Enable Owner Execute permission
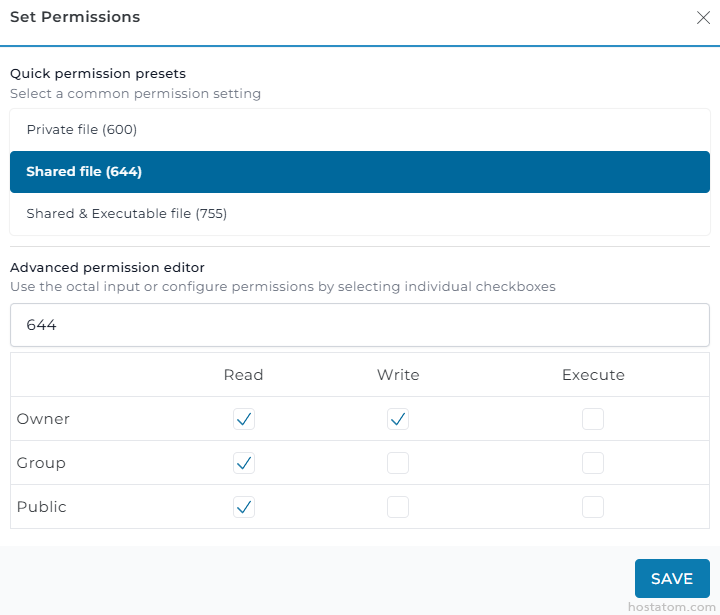This screenshot has height=615, width=720. (x=593, y=419)
